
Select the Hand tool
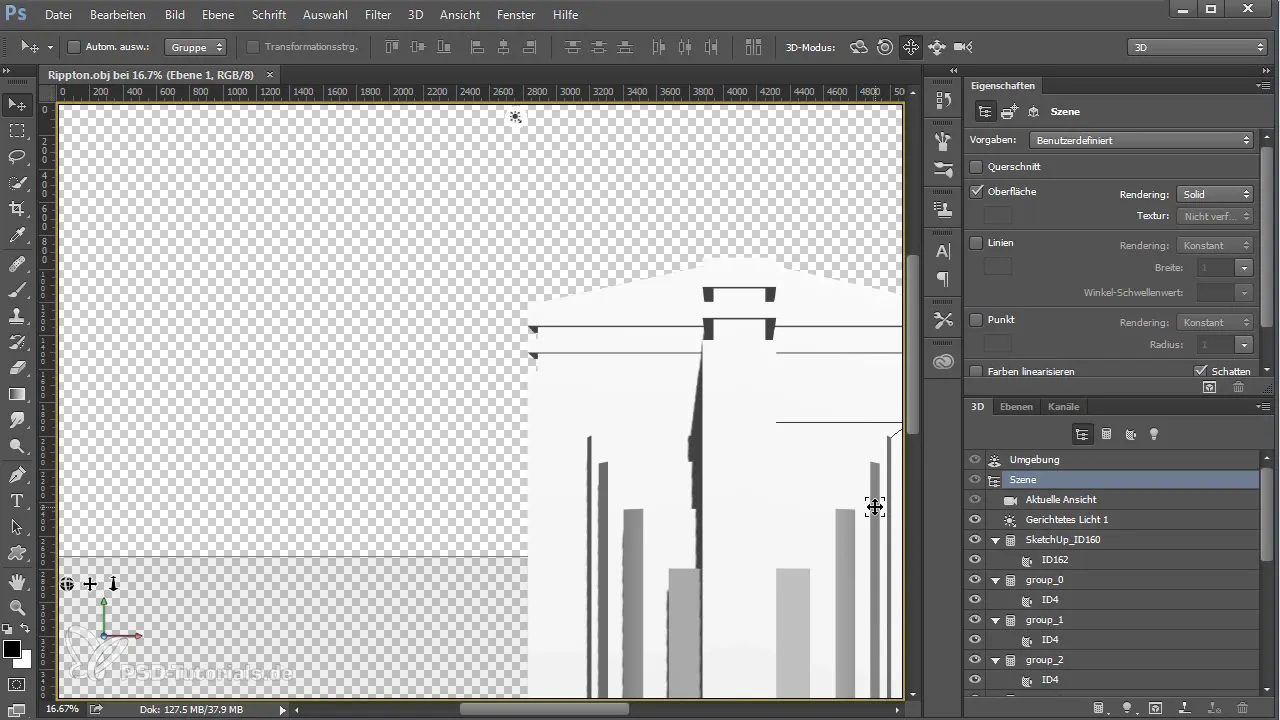click(x=17, y=581)
